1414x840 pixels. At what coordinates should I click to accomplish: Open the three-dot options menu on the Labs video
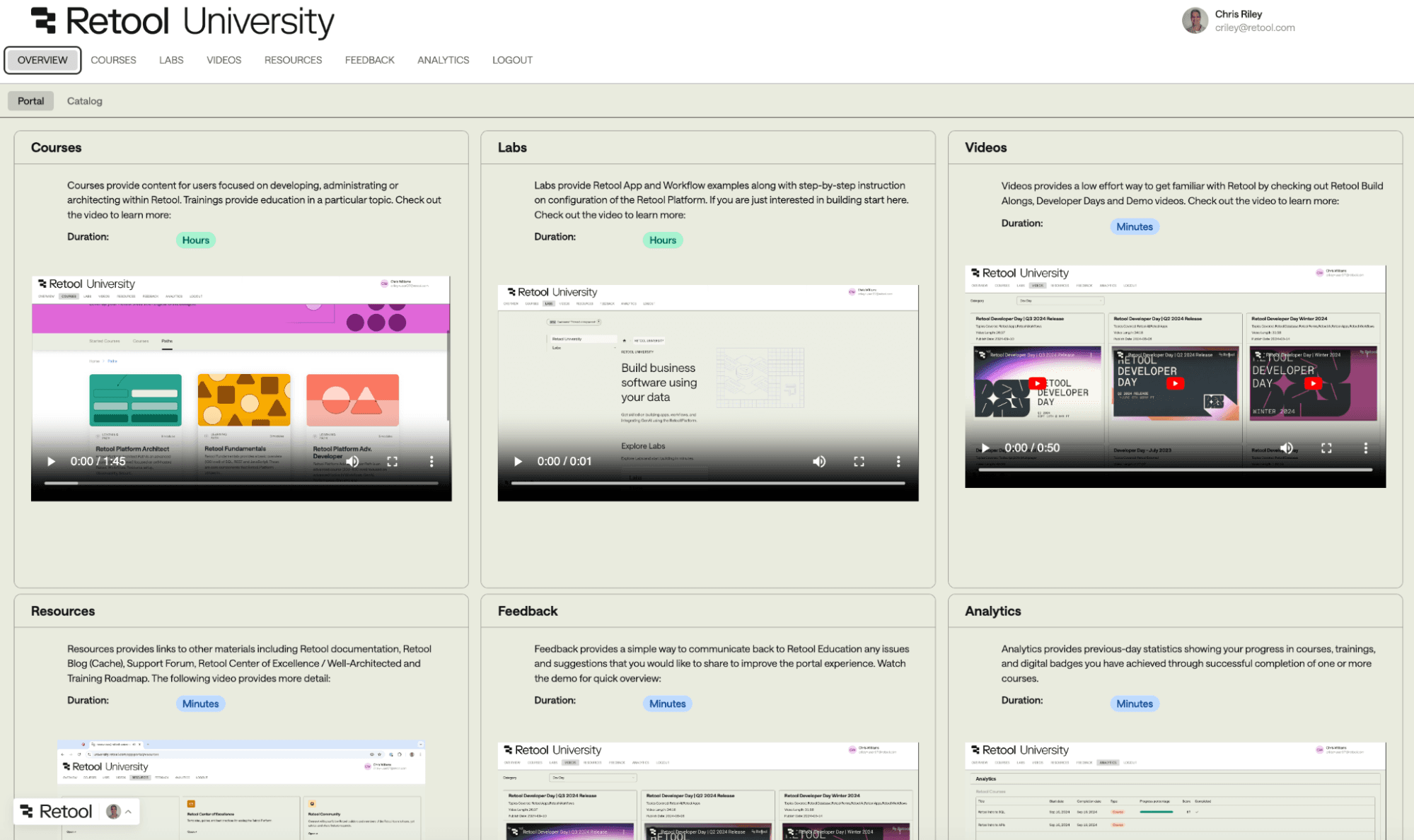(898, 461)
